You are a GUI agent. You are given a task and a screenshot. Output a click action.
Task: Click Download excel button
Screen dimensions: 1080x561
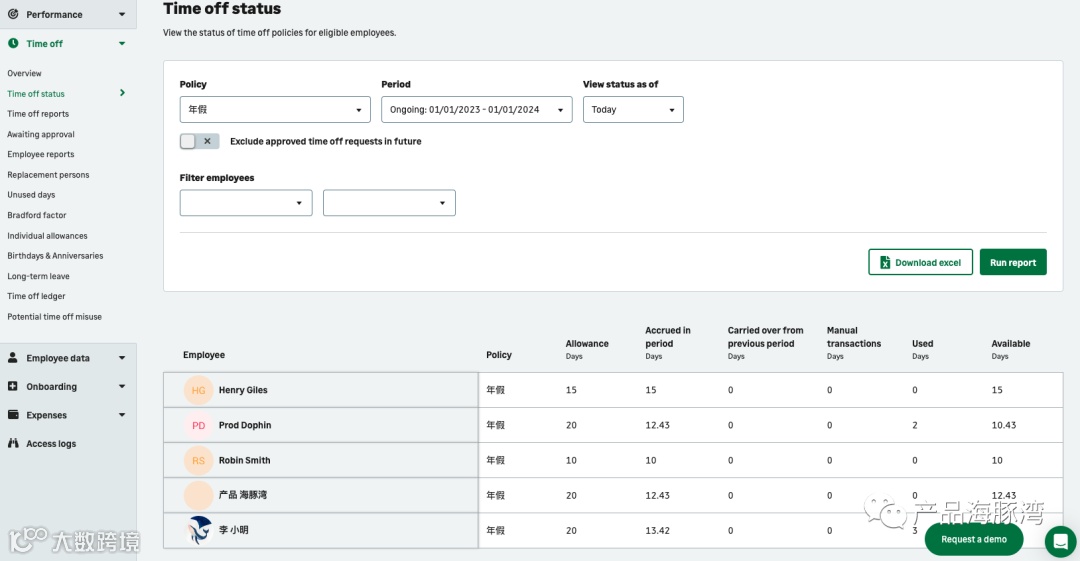click(920, 262)
